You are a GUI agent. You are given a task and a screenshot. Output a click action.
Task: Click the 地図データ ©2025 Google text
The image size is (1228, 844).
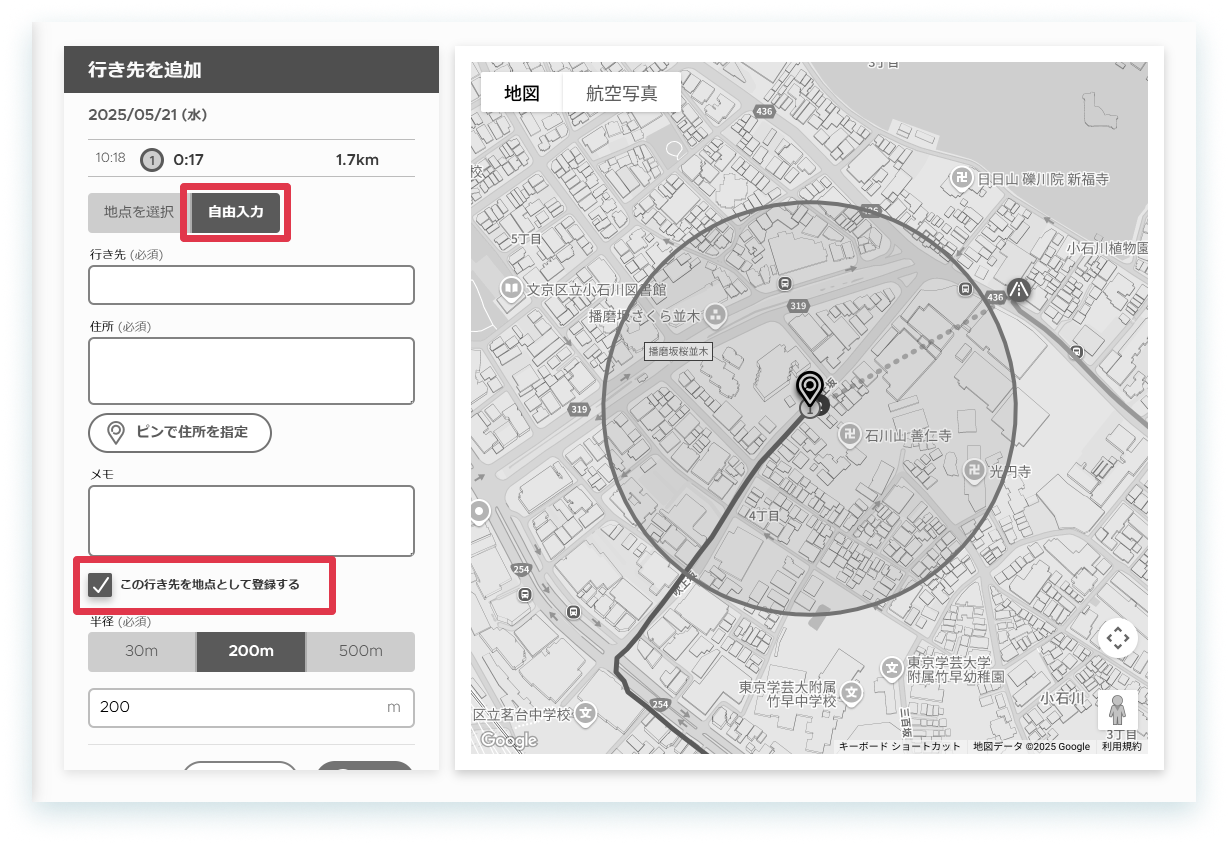(x=1031, y=747)
